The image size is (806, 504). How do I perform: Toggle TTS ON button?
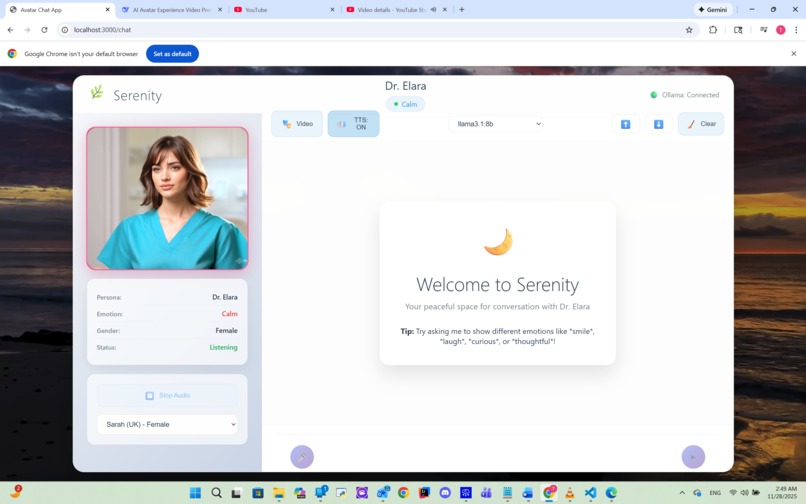pyautogui.click(x=354, y=124)
